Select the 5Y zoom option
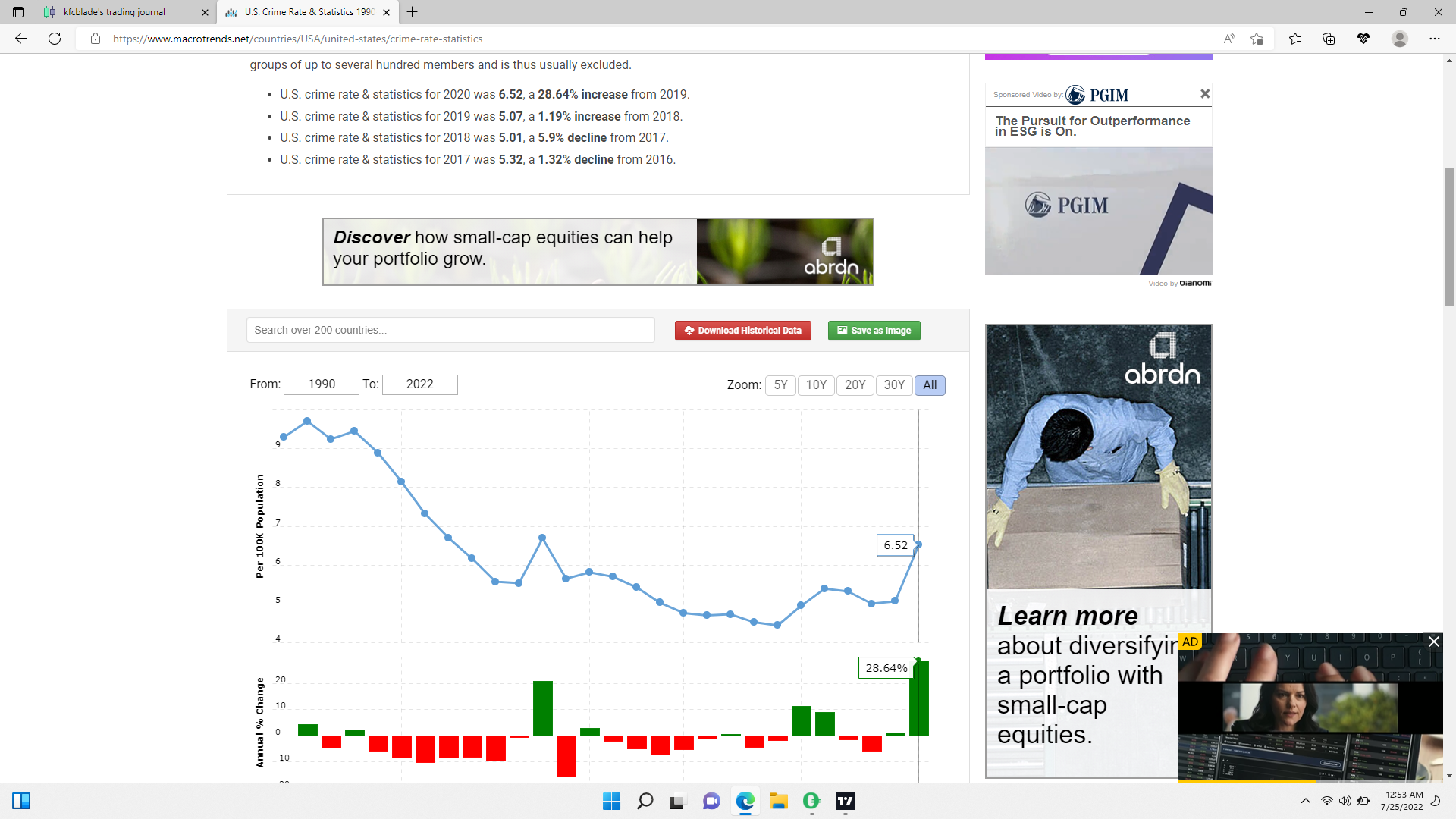 coord(780,385)
